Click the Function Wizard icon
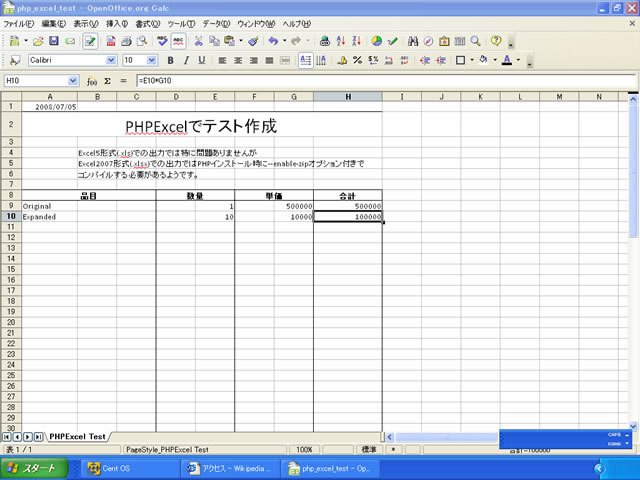 click(91, 80)
